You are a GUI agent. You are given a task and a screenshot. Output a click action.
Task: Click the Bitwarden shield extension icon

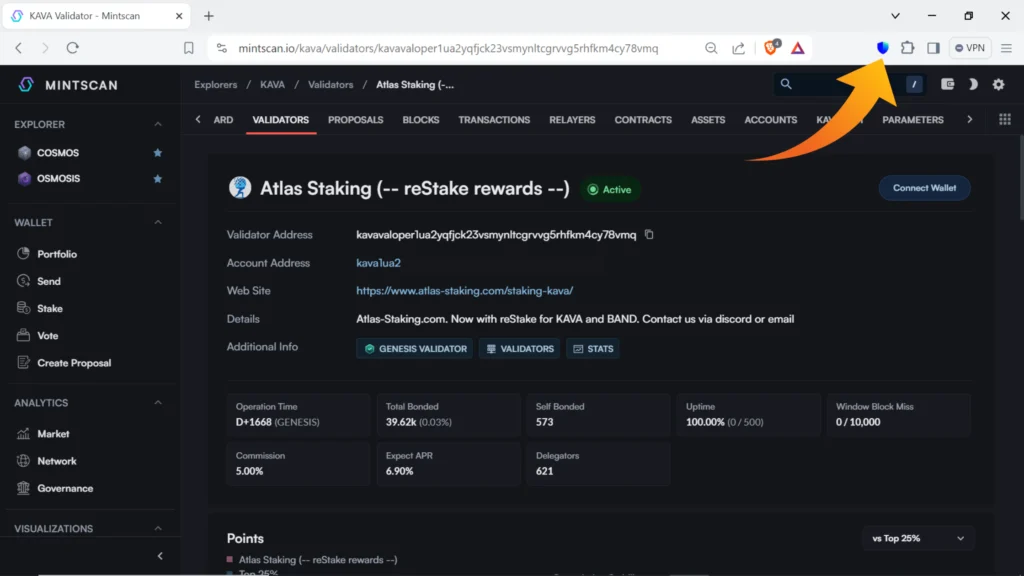coord(882,48)
